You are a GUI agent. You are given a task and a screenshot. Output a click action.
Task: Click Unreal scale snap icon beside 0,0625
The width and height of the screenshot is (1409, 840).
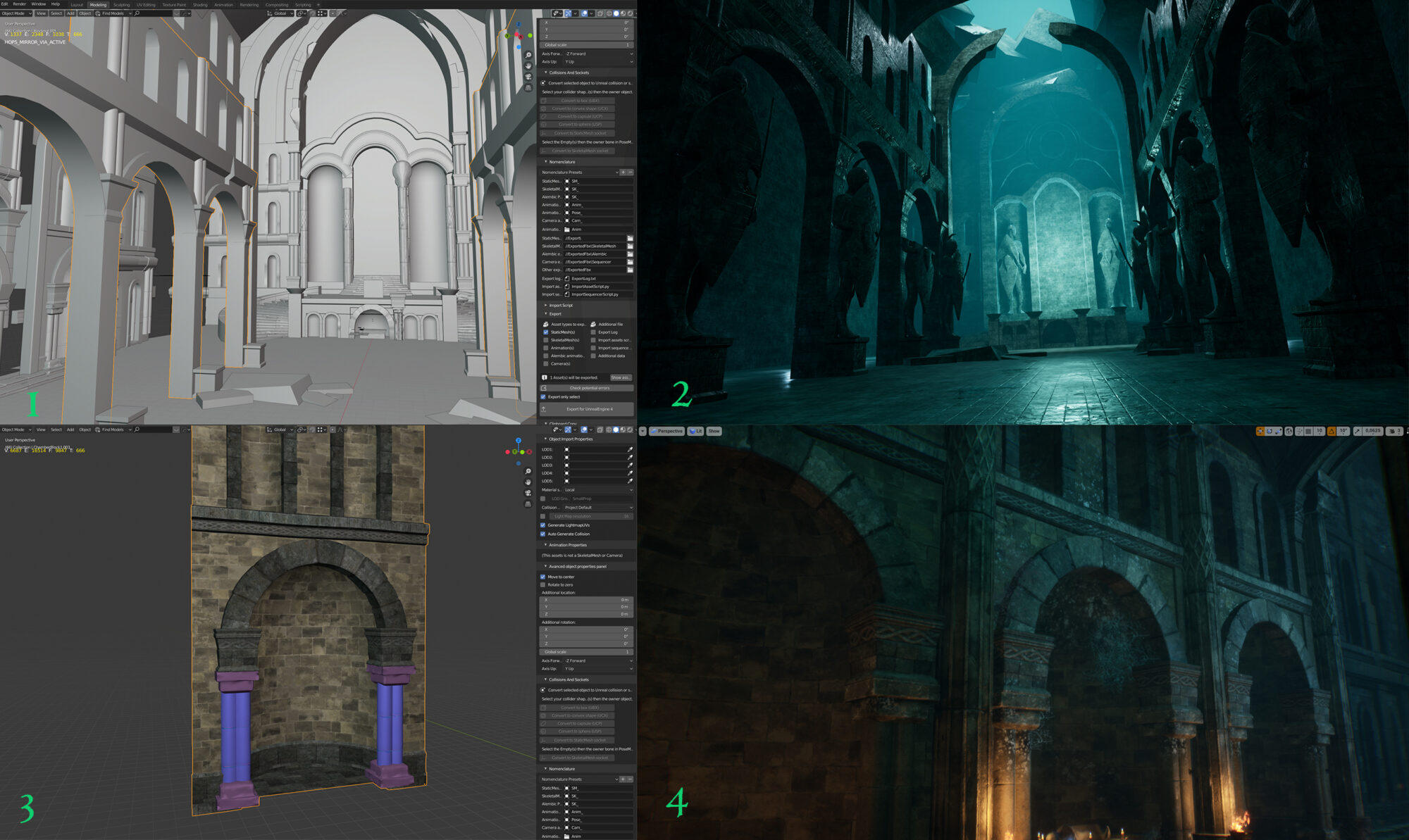pyautogui.click(x=1357, y=431)
